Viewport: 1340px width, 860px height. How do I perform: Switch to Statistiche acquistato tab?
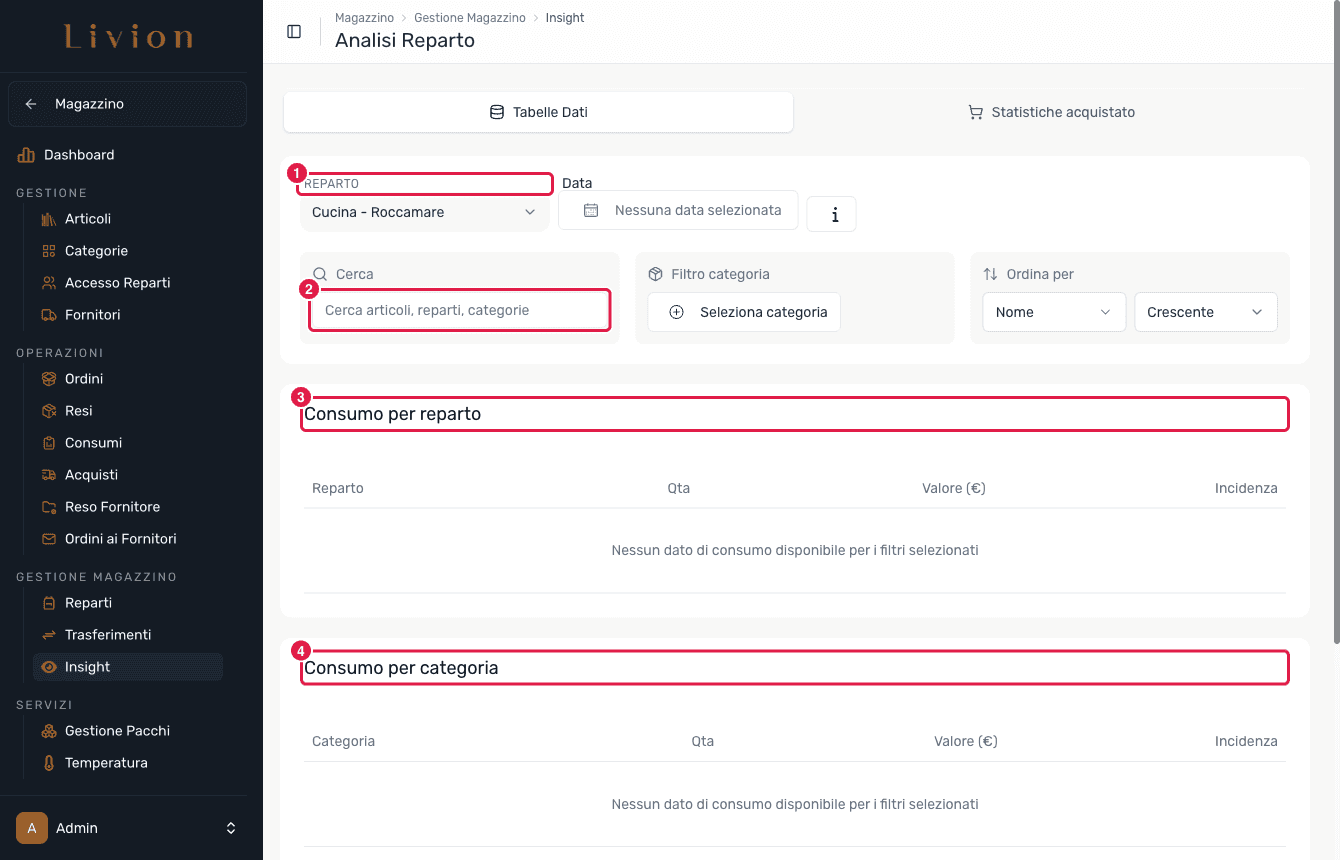coord(1051,112)
